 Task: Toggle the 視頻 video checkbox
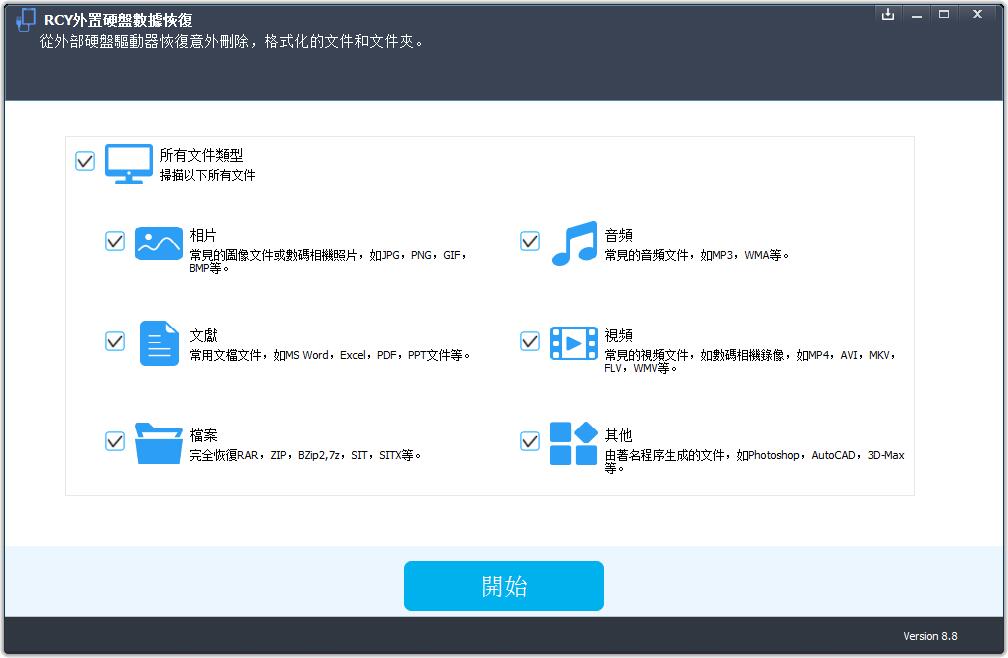click(x=530, y=341)
